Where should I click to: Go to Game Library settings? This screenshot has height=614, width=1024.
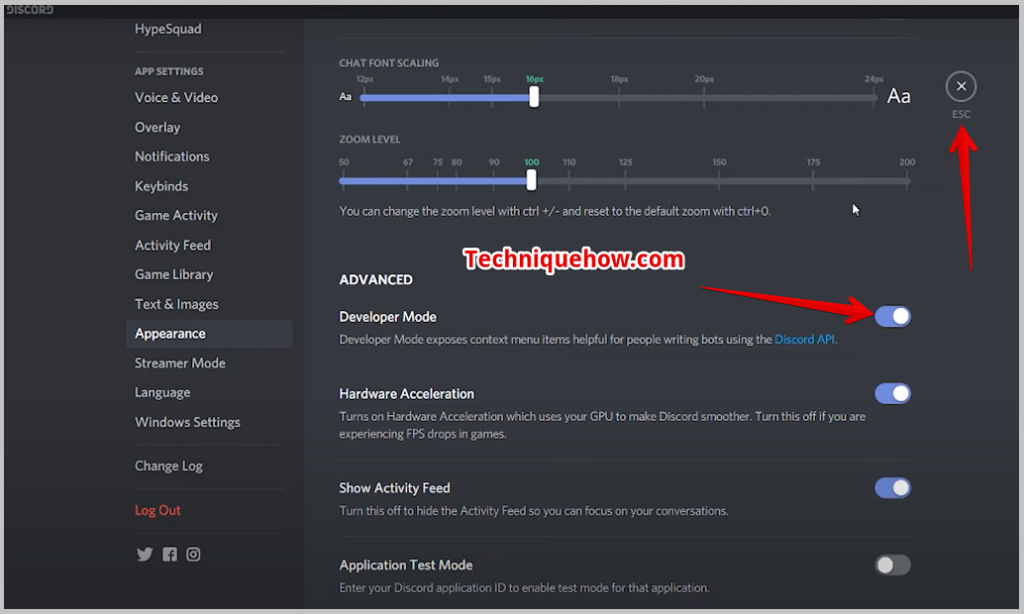tap(174, 274)
